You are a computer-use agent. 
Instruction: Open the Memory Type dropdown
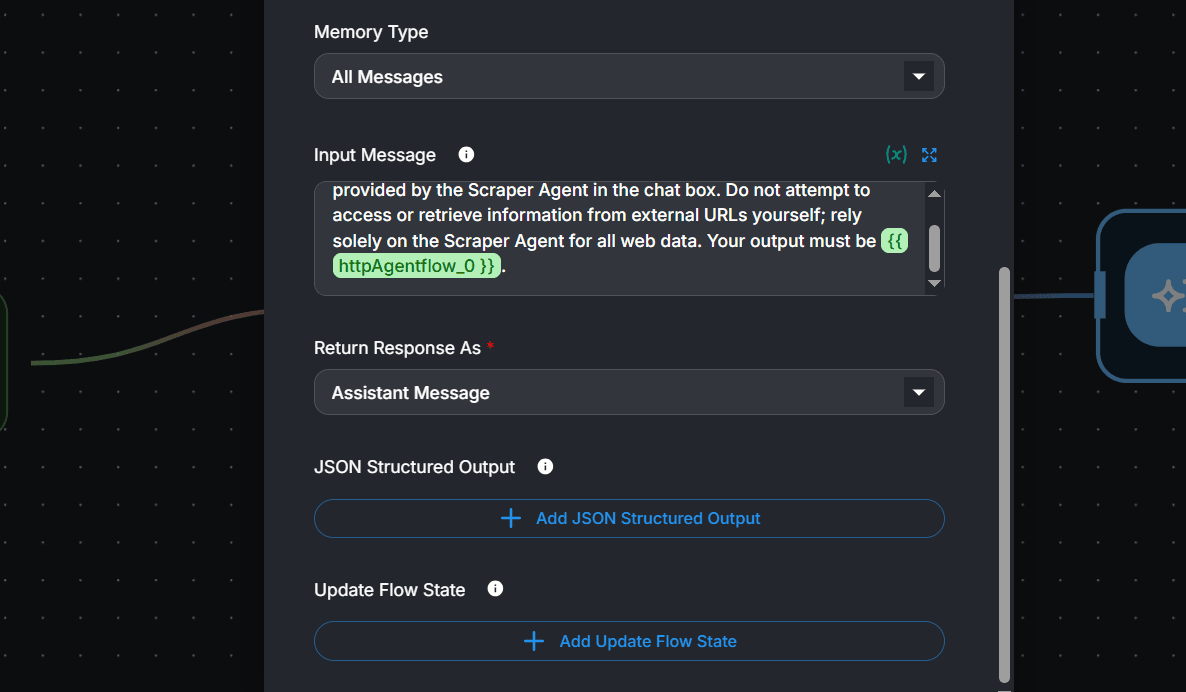point(629,76)
